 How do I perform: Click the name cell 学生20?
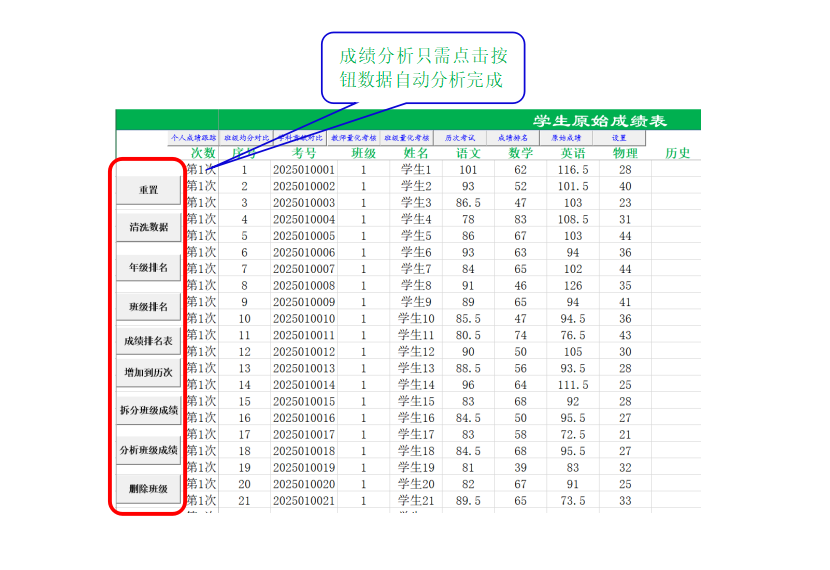point(416,484)
